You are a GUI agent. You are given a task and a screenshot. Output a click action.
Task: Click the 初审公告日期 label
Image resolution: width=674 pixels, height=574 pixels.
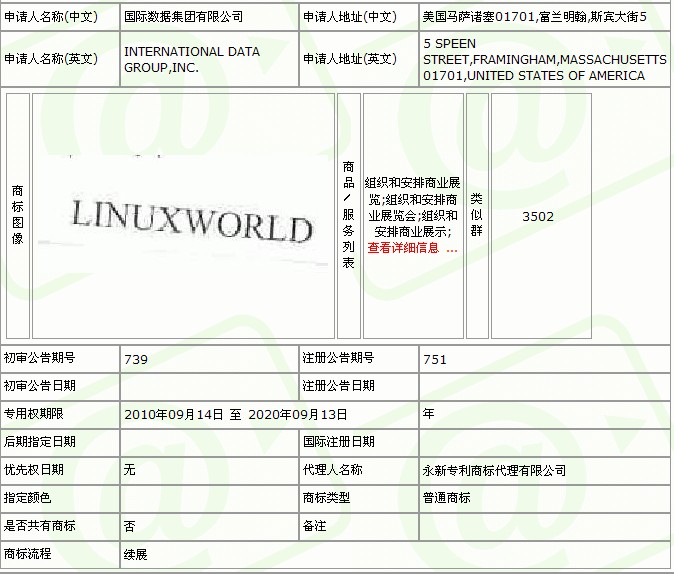pos(40,386)
